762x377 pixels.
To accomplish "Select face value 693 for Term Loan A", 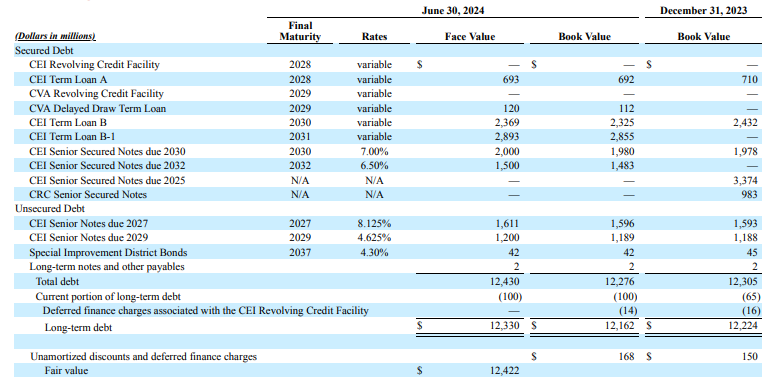I will (x=511, y=79).
